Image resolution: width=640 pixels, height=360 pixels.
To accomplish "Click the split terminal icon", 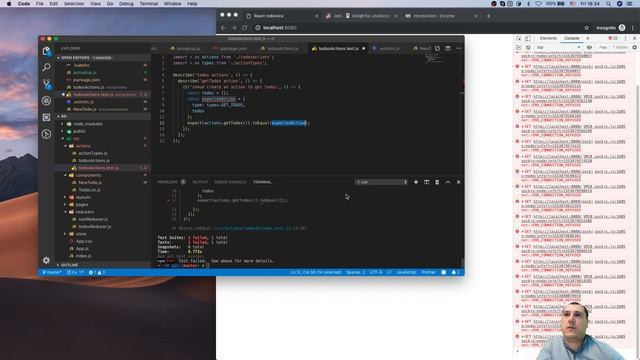I will pyautogui.click(x=426, y=182).
